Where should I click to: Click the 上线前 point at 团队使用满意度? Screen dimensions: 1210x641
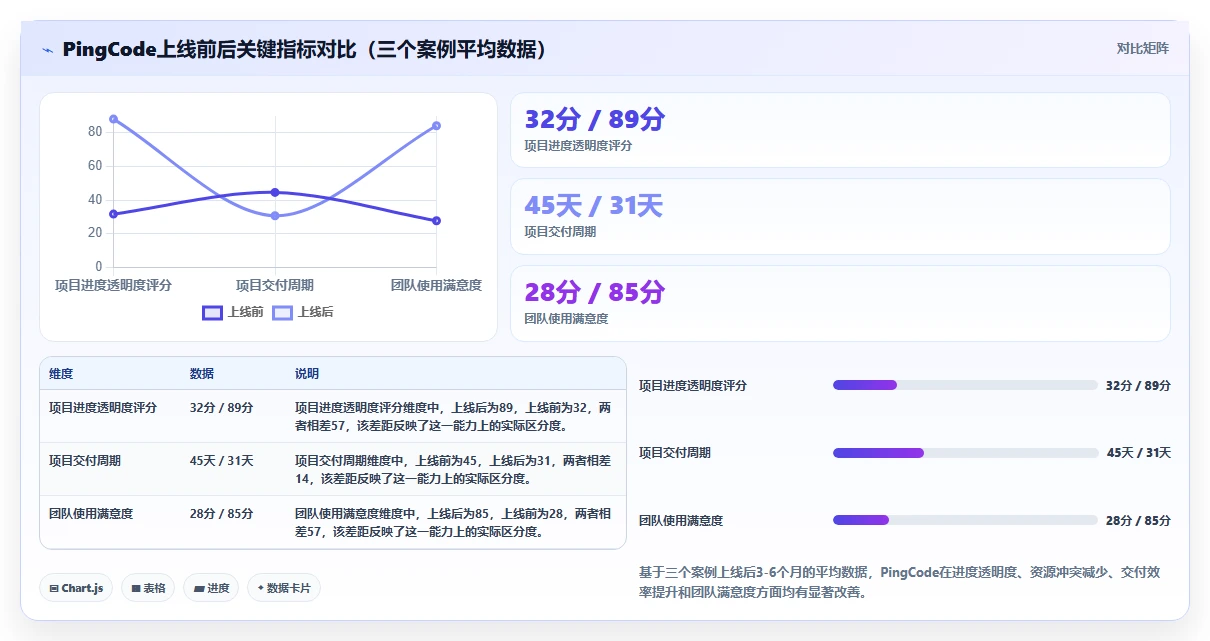437,221
